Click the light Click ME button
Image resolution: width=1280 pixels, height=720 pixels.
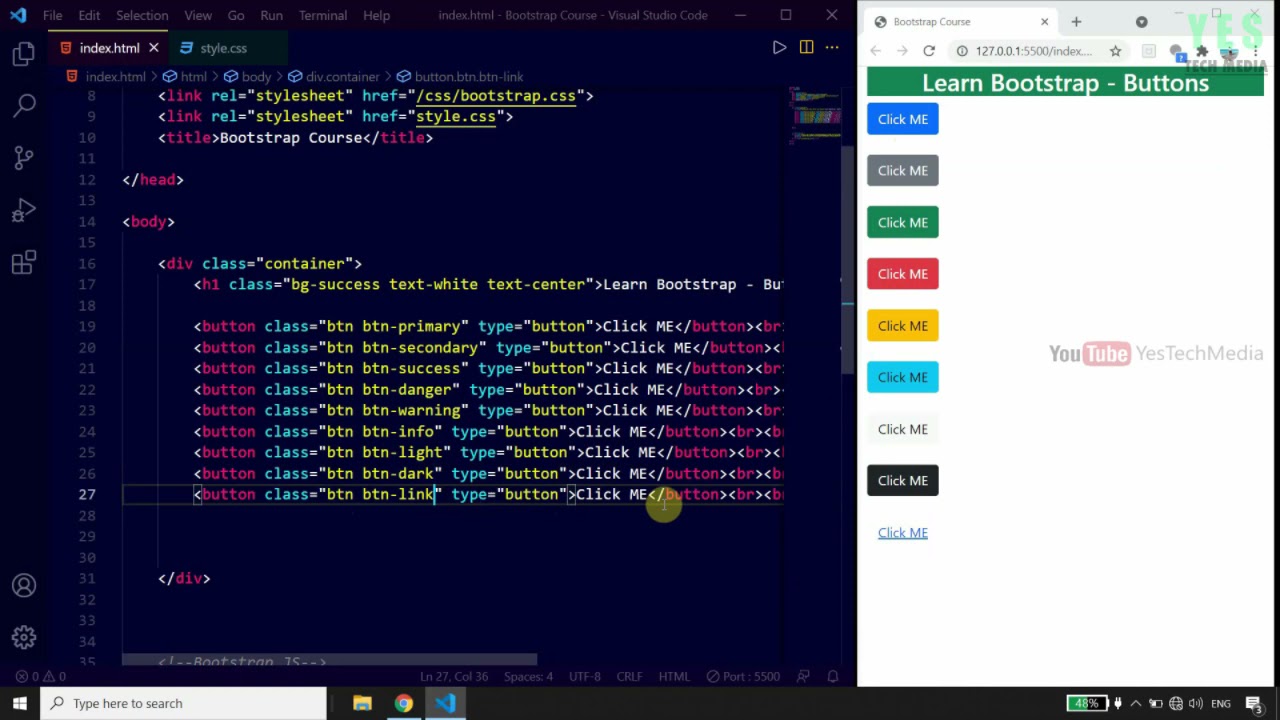click(x=902, y=429)
